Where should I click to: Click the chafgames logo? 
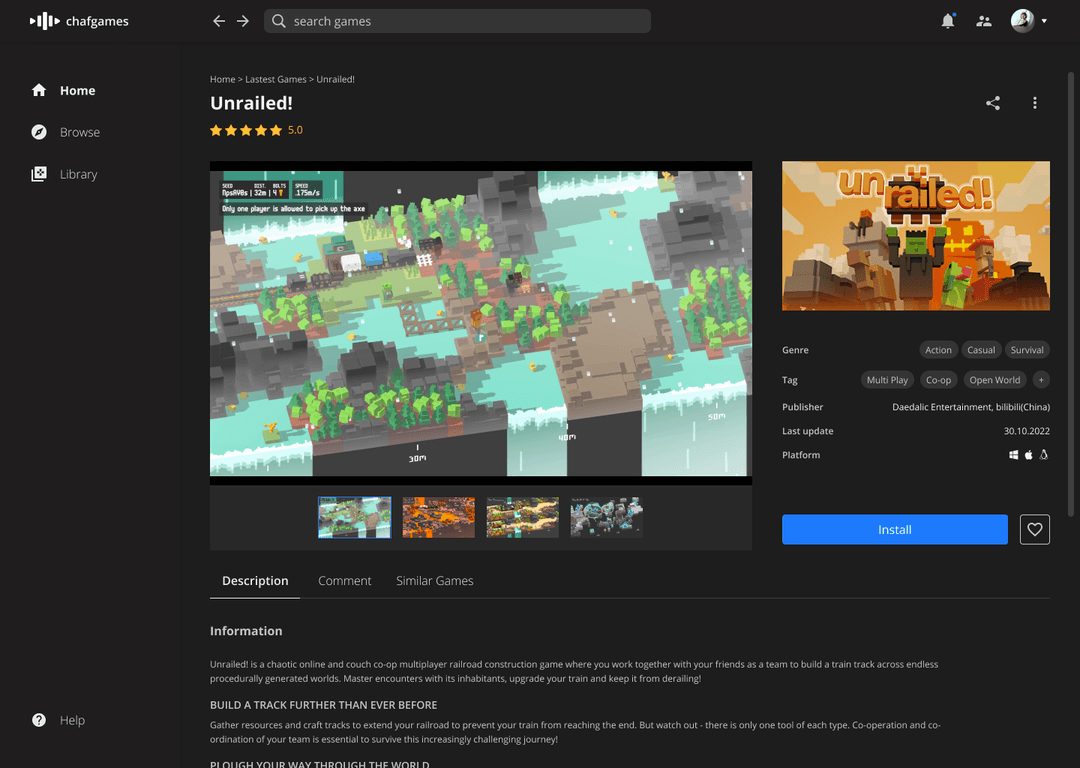pyautogui.click(x=79, y=21)
